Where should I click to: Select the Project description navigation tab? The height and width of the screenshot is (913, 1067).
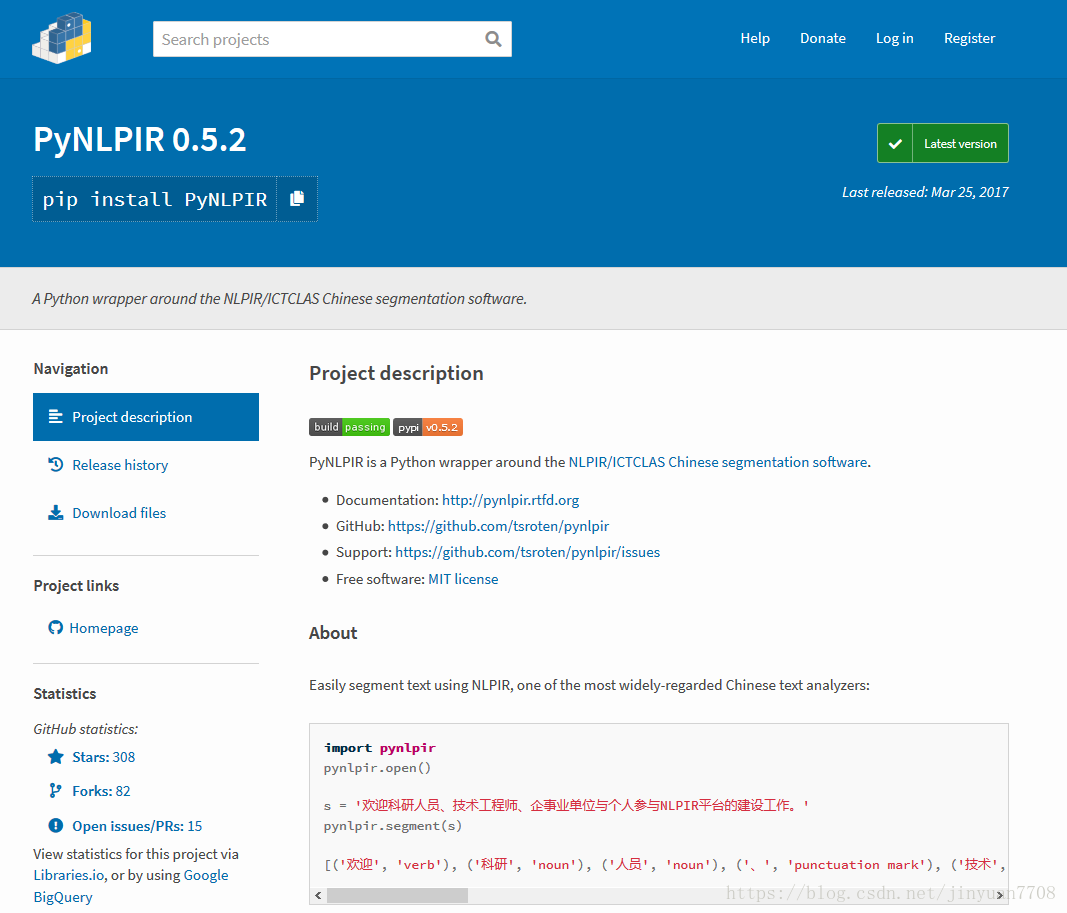coord(146,416)
